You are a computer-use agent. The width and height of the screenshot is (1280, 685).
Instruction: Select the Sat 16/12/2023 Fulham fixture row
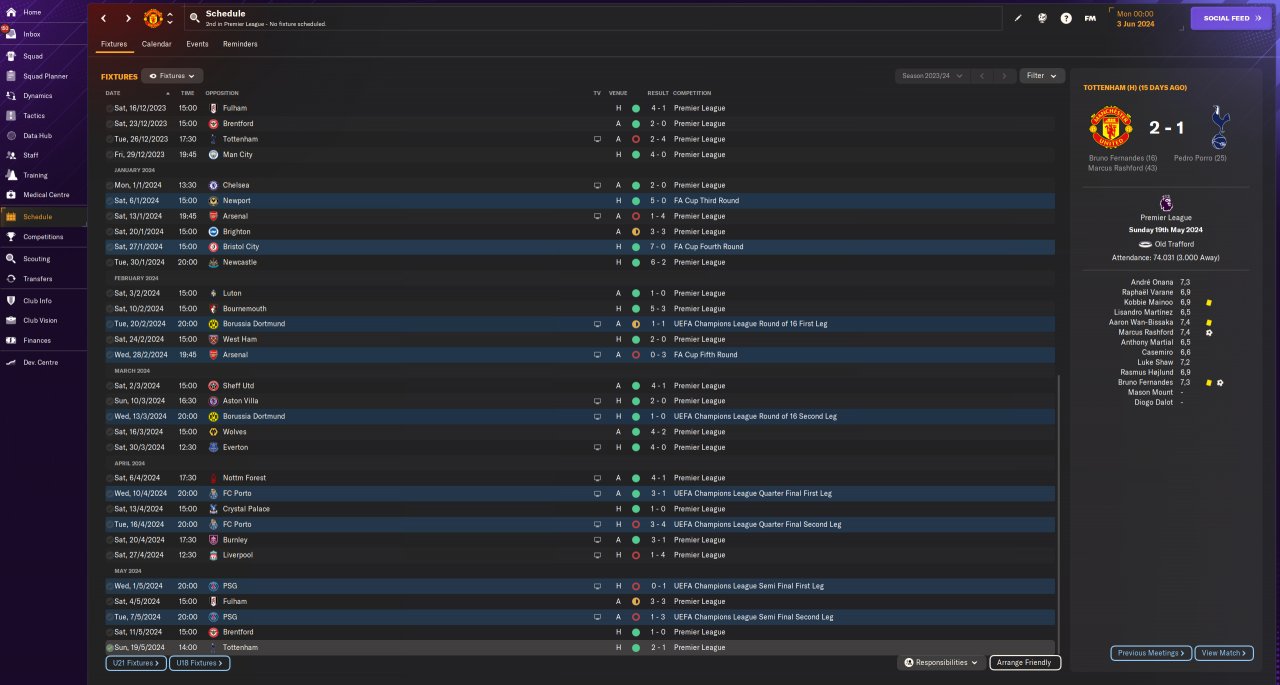click(x=578, y=108)
